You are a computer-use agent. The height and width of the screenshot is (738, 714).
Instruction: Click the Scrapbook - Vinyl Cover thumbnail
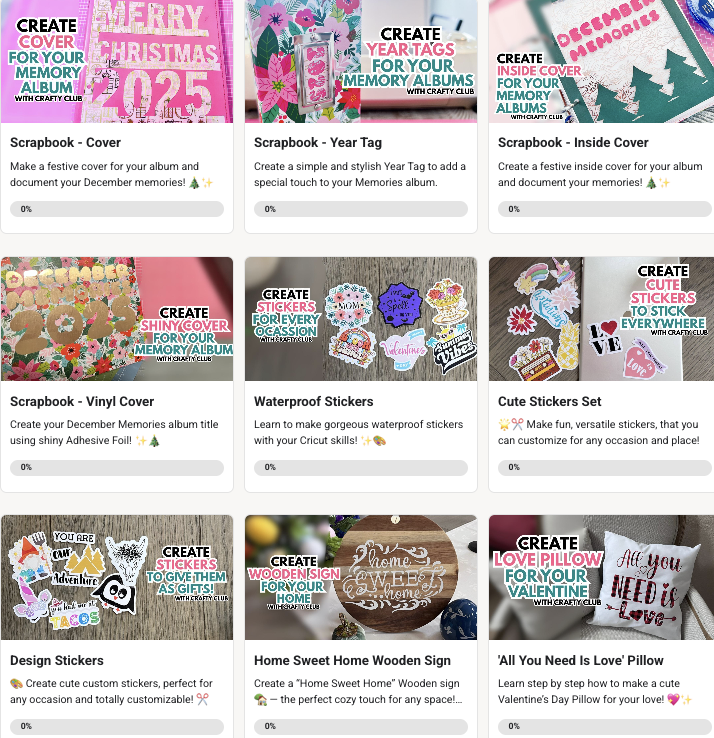(117, 319)
